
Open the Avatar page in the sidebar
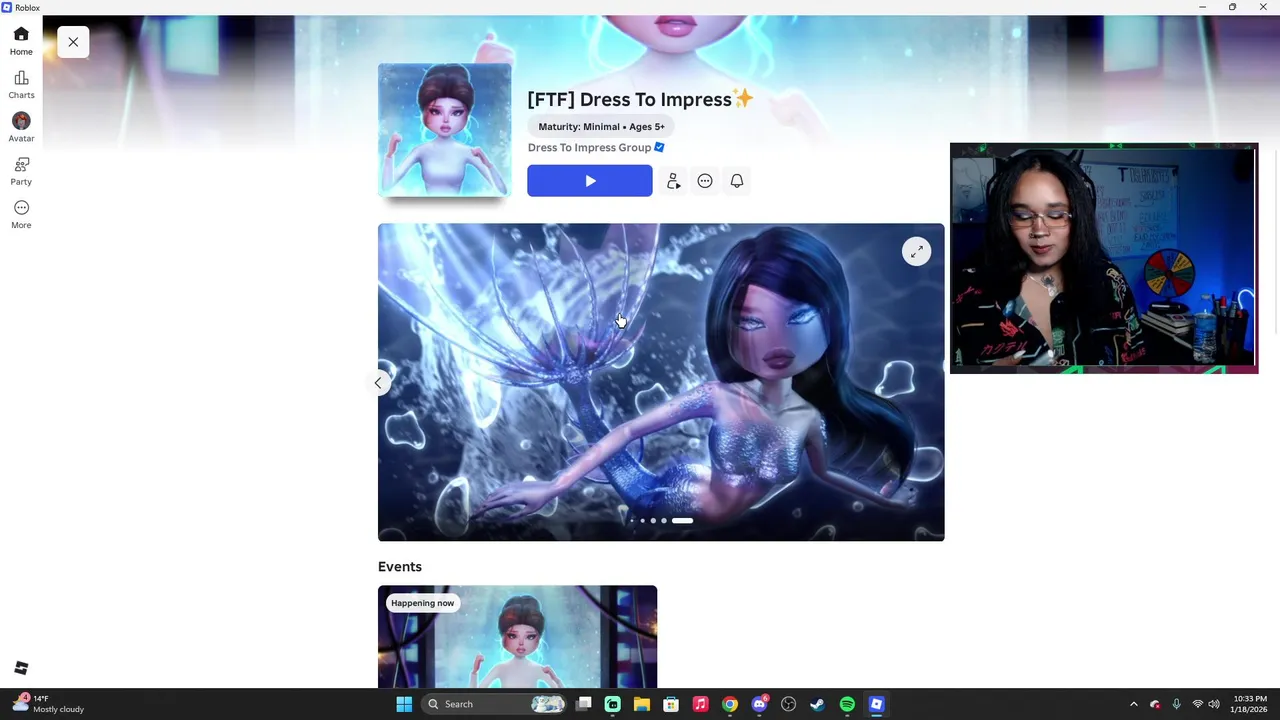pos(21,128)
